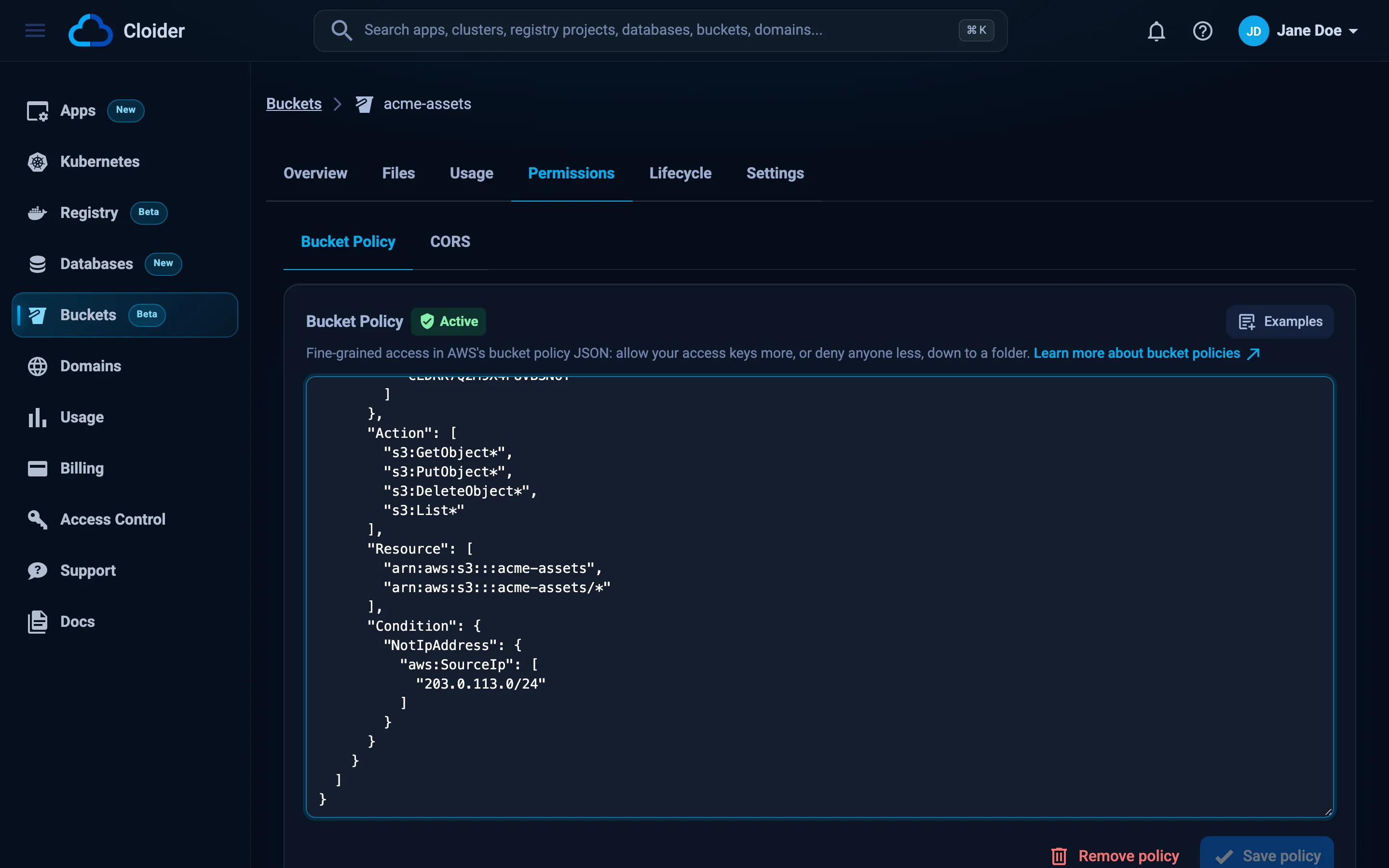This screenshot has width=1389, height=868.
Task: Open the Settings tab
Action: coord(775,174)
